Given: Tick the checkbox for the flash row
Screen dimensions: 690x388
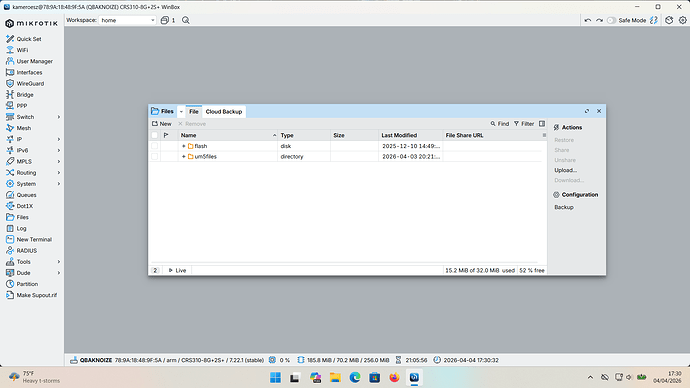Looking at the screenshot, I should tap(154, 146).
